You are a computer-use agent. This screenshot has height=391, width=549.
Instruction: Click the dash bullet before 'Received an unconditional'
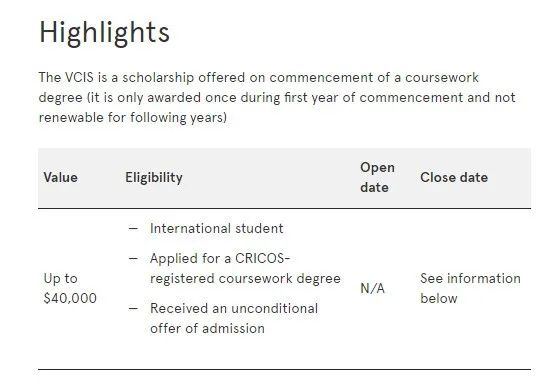click(133, 309)
